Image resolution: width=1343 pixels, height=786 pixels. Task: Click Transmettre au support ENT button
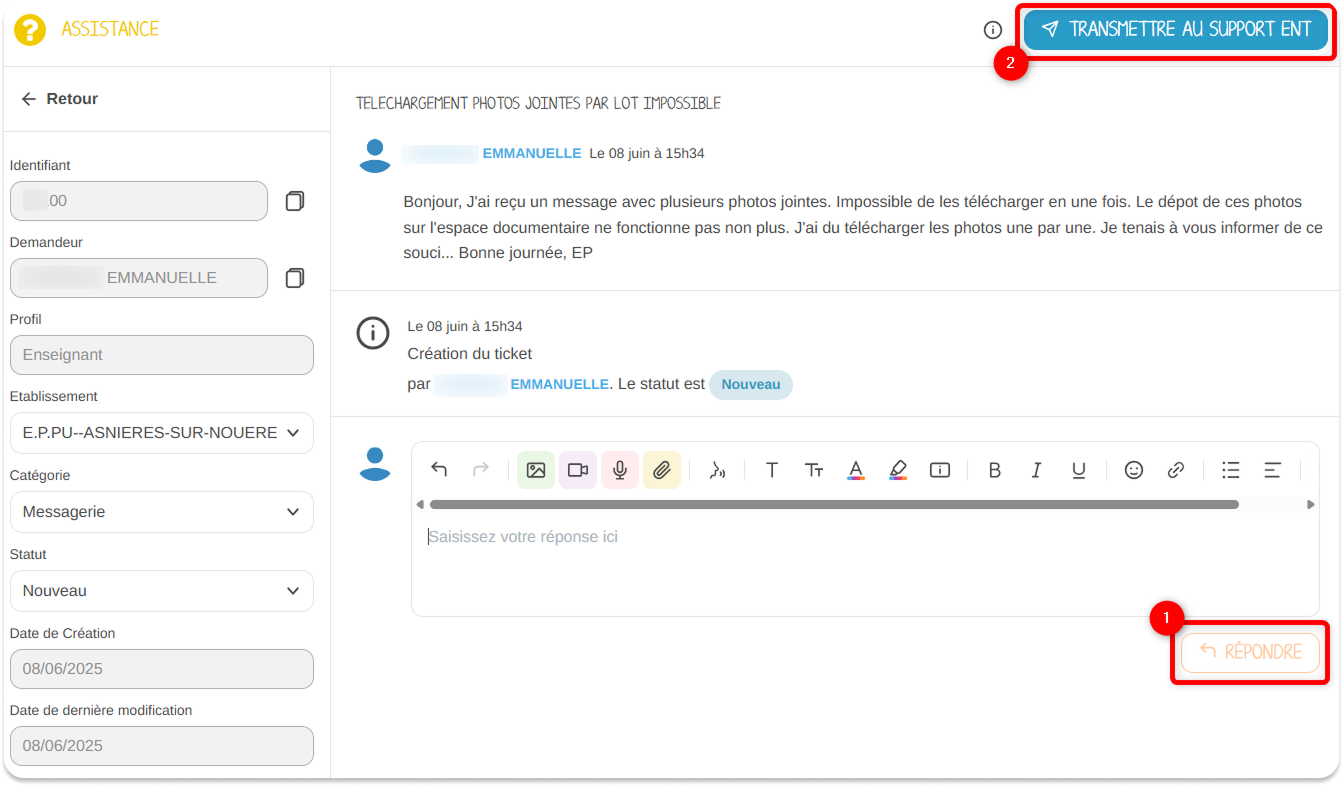click(x=1176, y=30)
